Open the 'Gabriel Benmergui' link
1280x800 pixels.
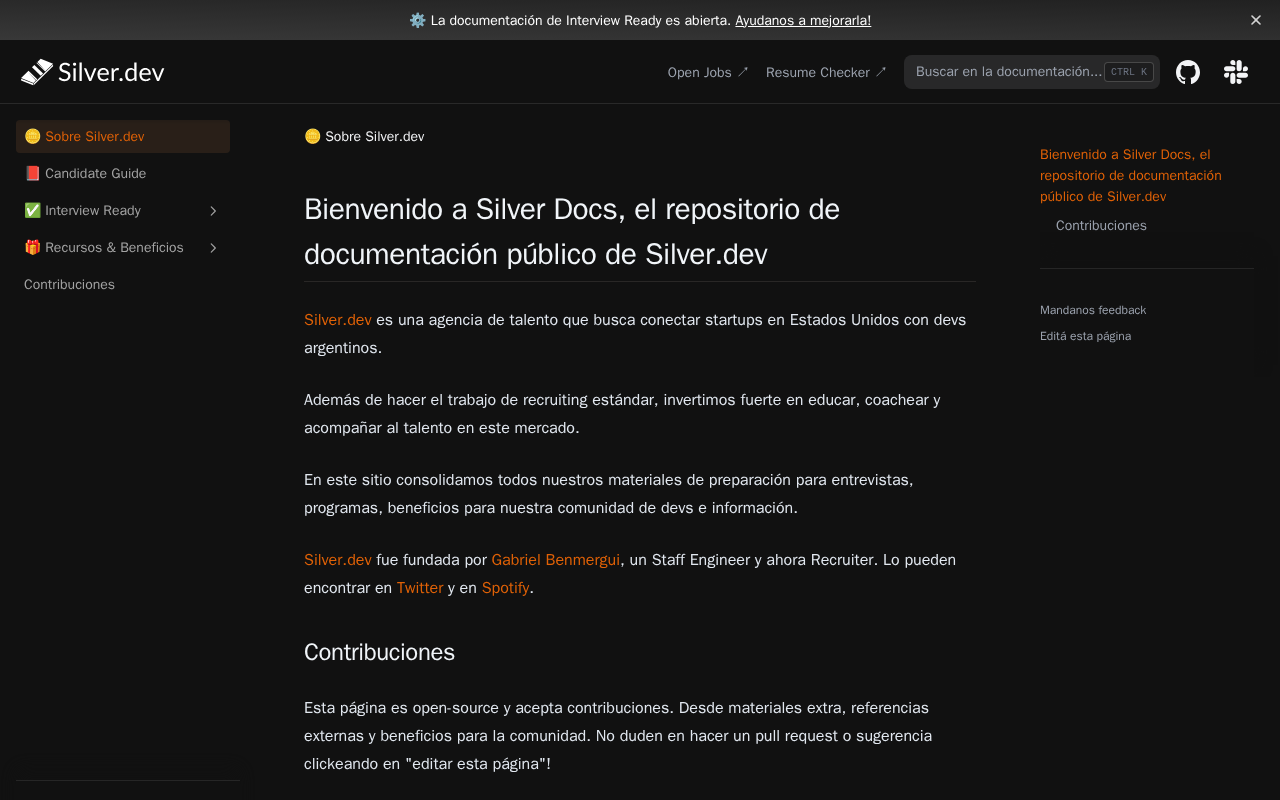tap(556, 560)
